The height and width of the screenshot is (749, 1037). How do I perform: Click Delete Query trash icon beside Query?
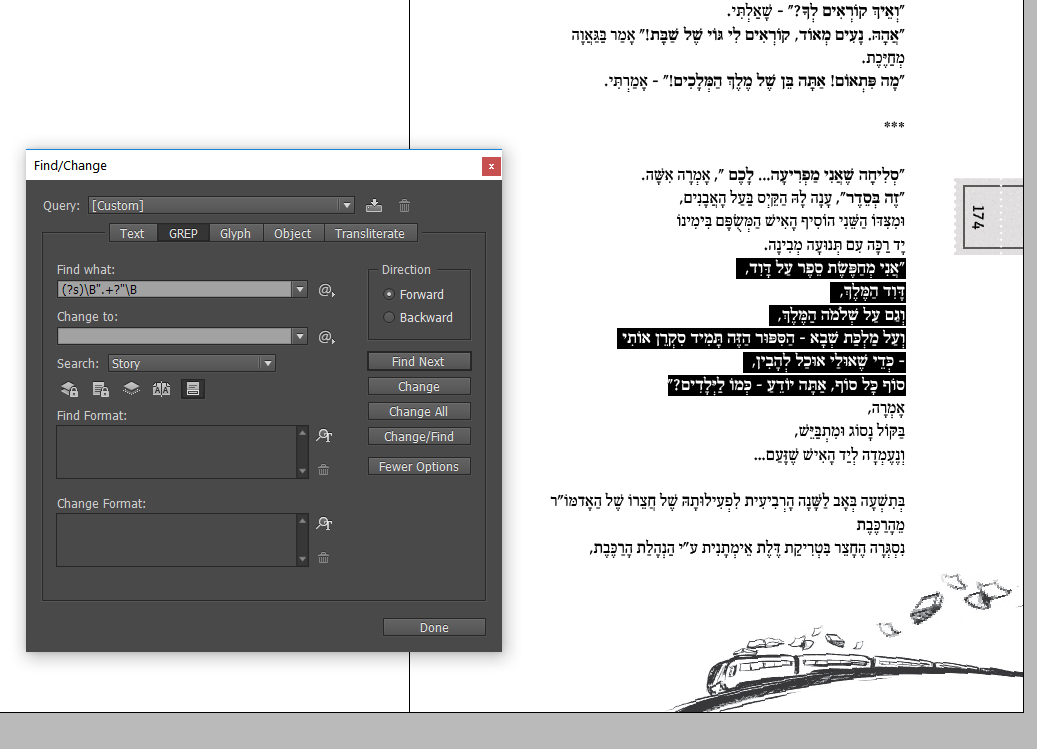(405, 206)
